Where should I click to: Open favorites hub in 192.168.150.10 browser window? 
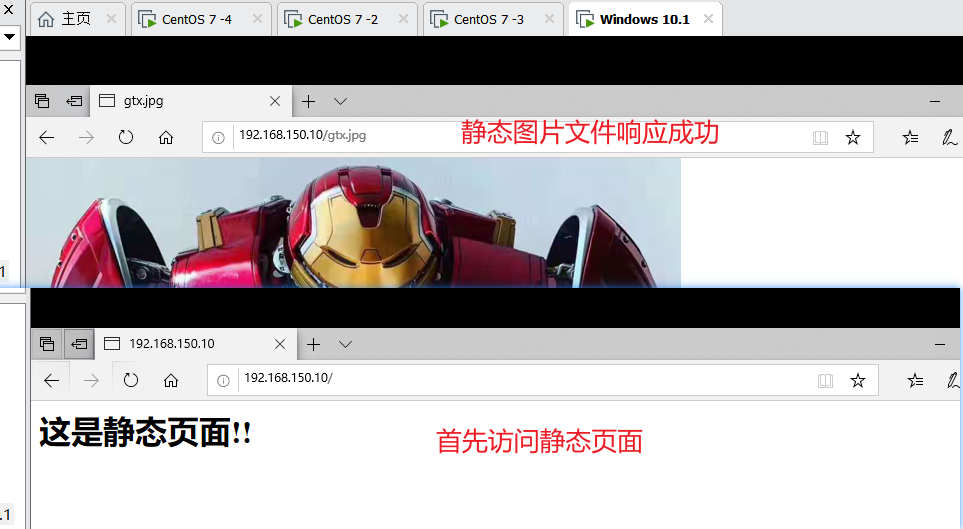pos(915,381)
